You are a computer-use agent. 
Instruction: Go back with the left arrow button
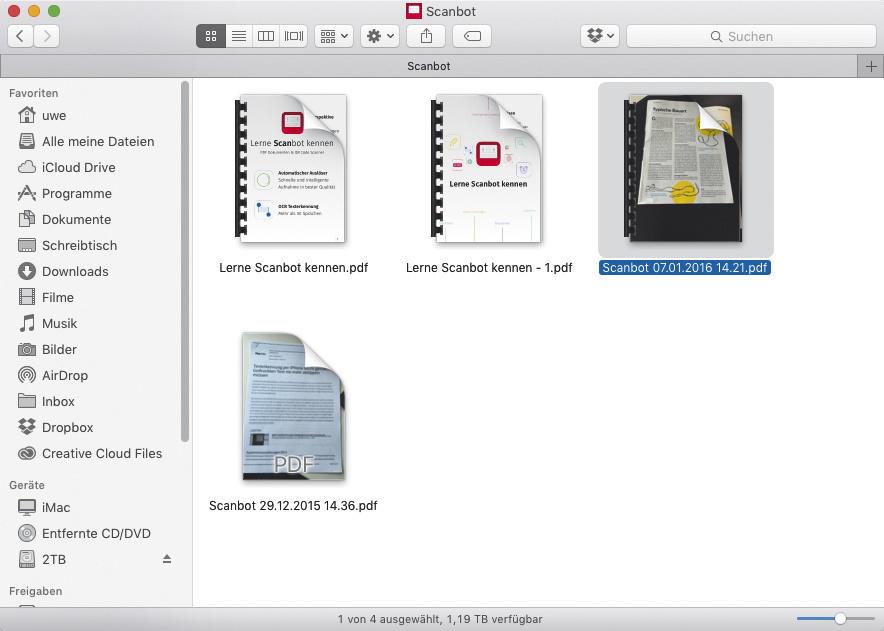20,36
